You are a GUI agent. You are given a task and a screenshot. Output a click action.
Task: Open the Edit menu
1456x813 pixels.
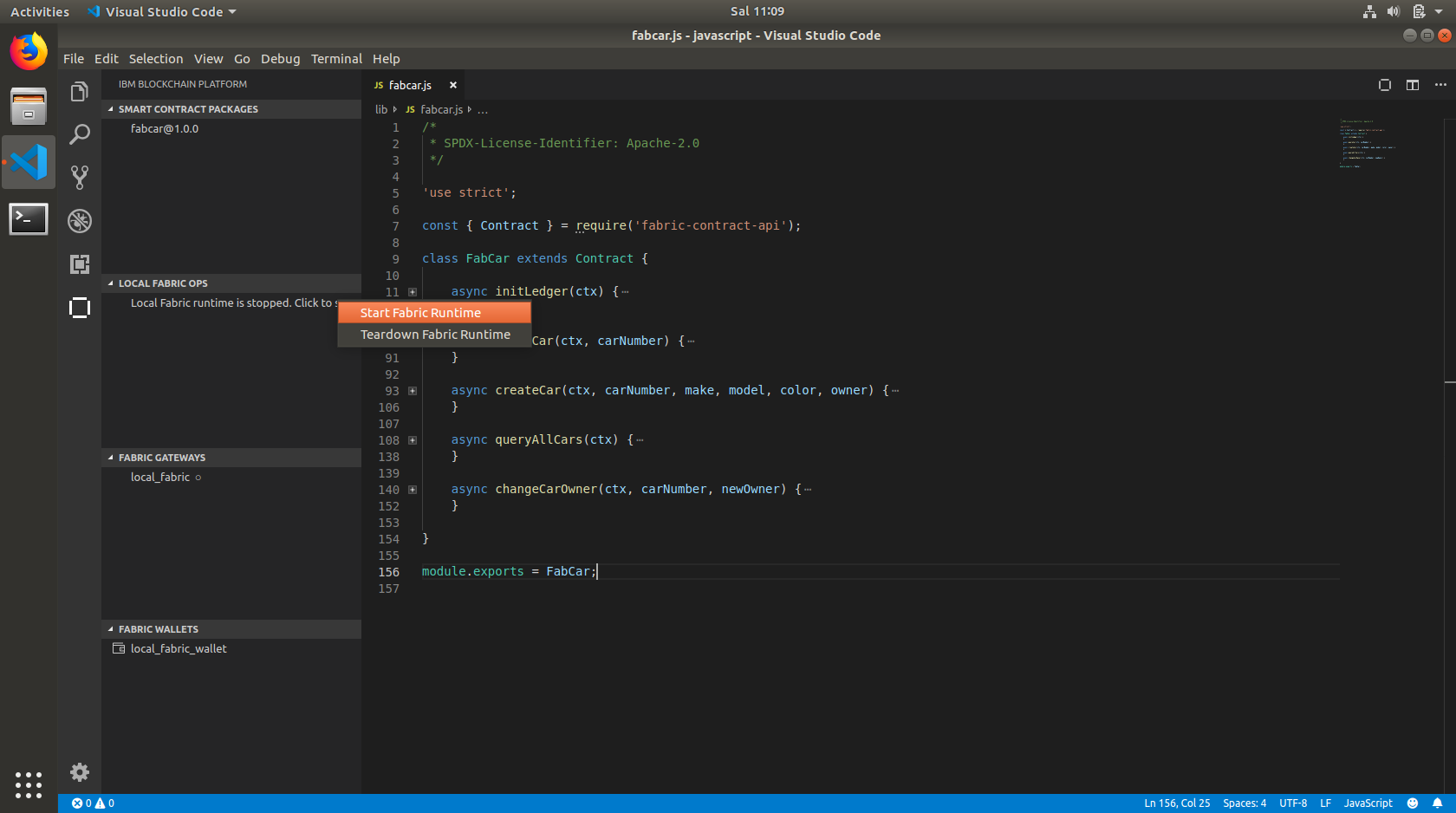(x=107, y=59)
